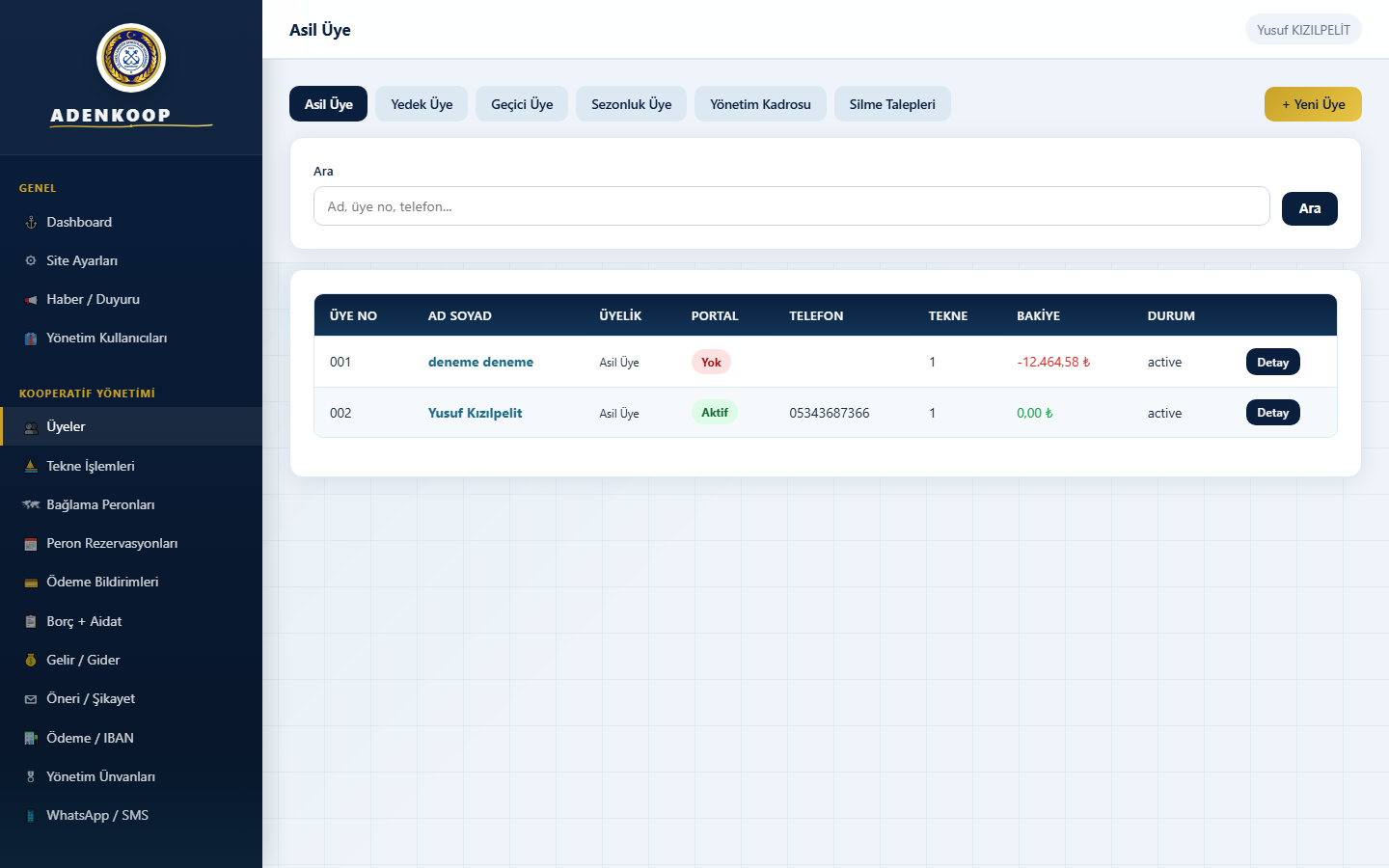The height and width of the screenshot is (868, 1389).
Task: Focus the member search input field
Action: point(791,206)
